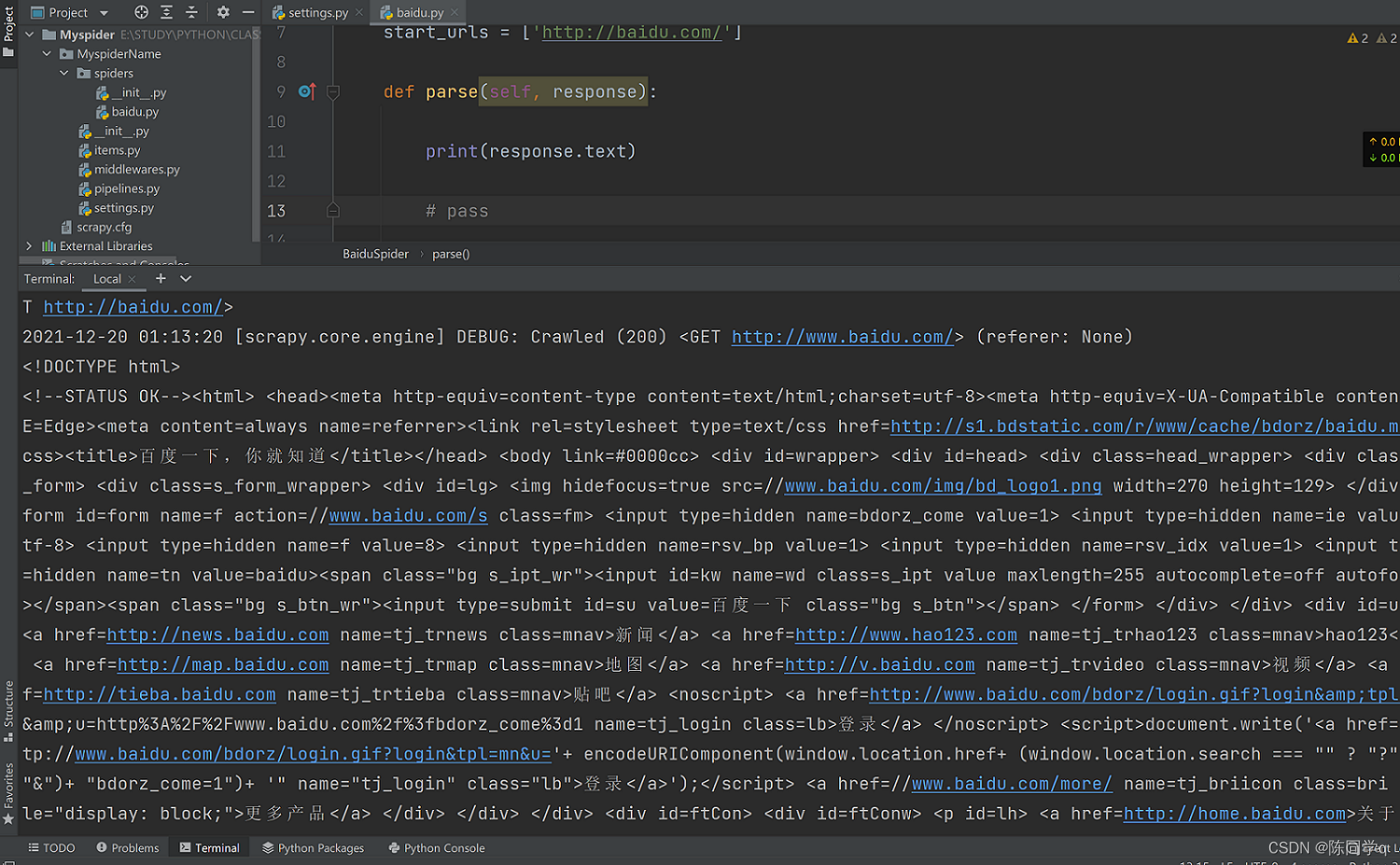Open the http://v.baidu.com link
Screen dimensions: 1400x865
coord(880,665)
